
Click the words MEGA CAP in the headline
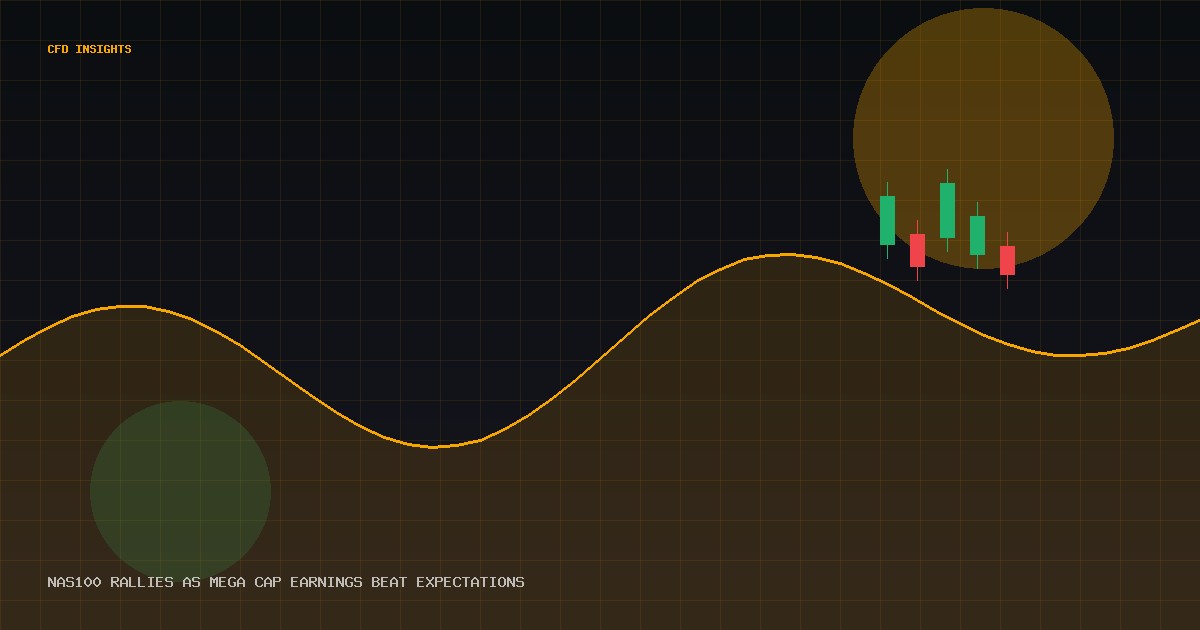[245, 582]
